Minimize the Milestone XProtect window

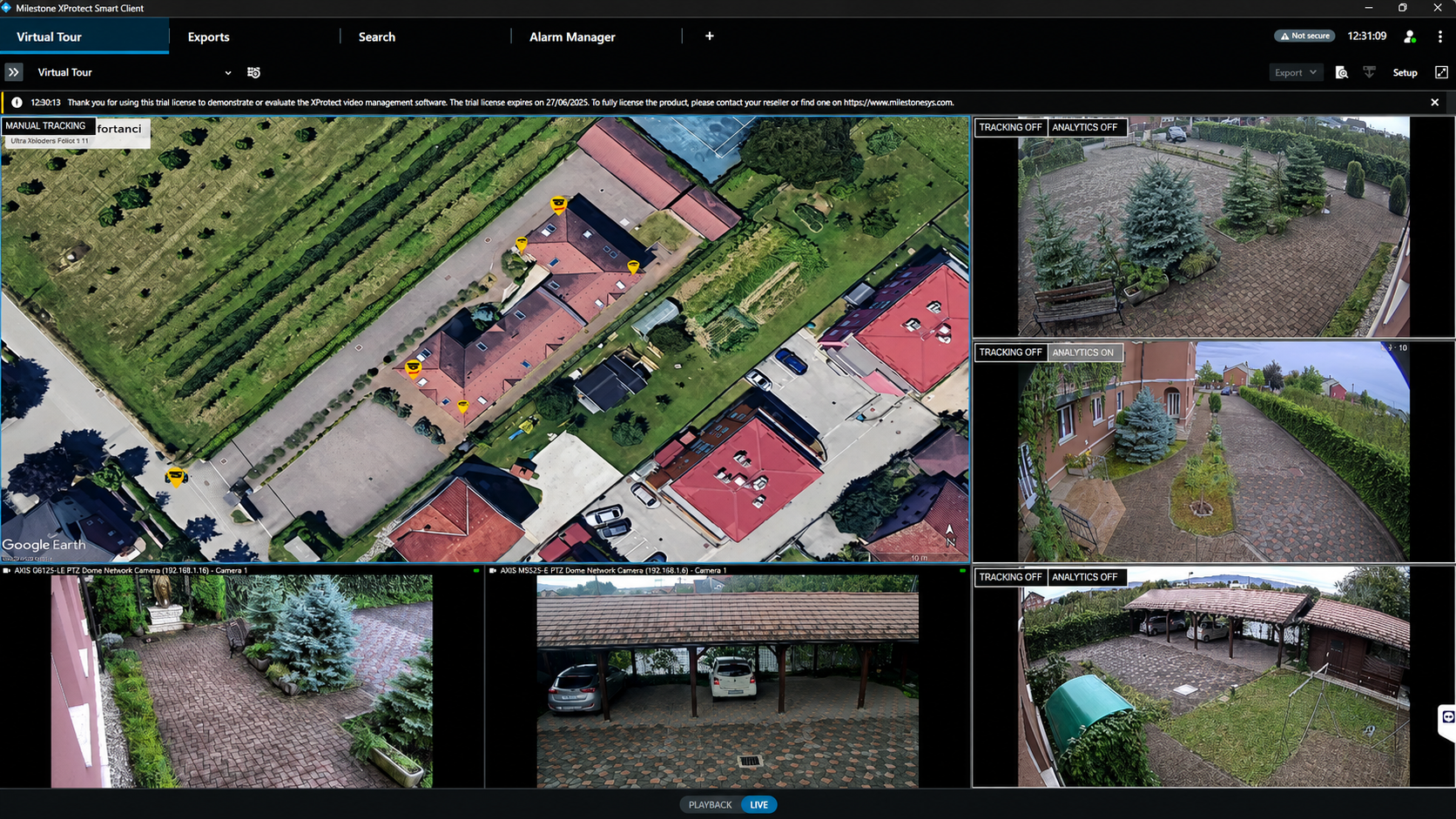[x=1369, y=8]
